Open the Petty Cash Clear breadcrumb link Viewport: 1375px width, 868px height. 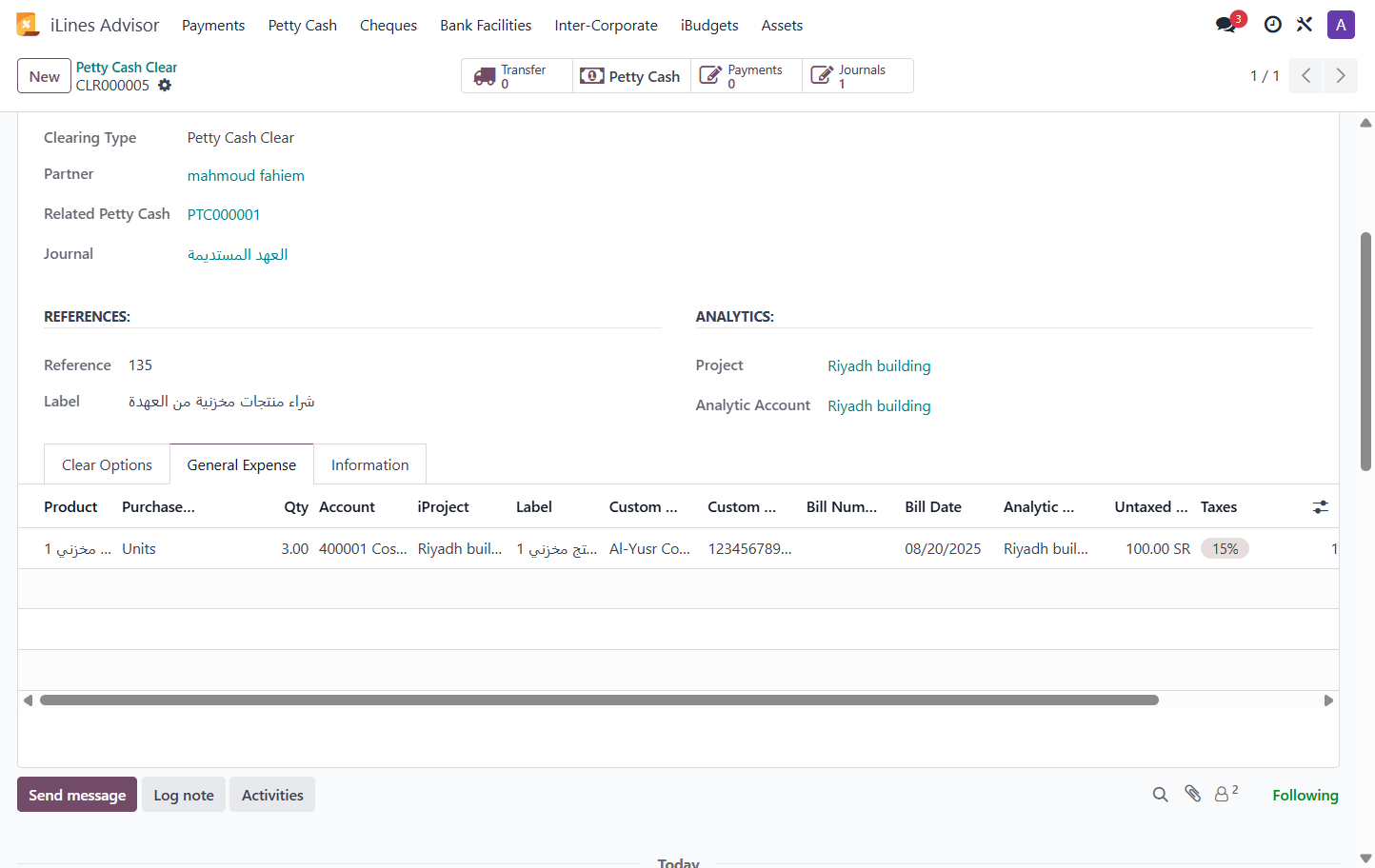coord(127,68)
